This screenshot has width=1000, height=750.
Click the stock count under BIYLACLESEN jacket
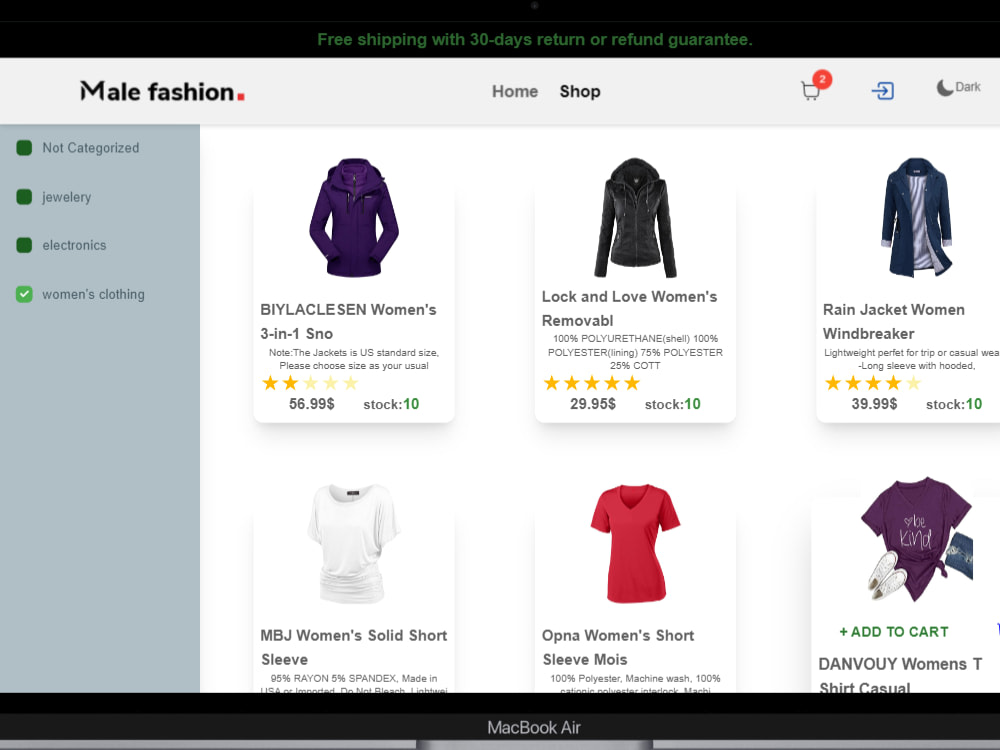(x=391, y=404)
